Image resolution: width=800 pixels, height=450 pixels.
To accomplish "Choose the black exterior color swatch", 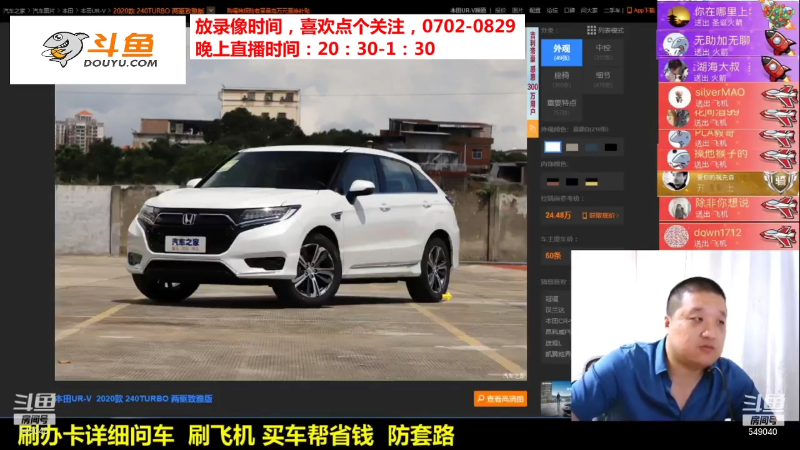I will [x=611, y=147].
